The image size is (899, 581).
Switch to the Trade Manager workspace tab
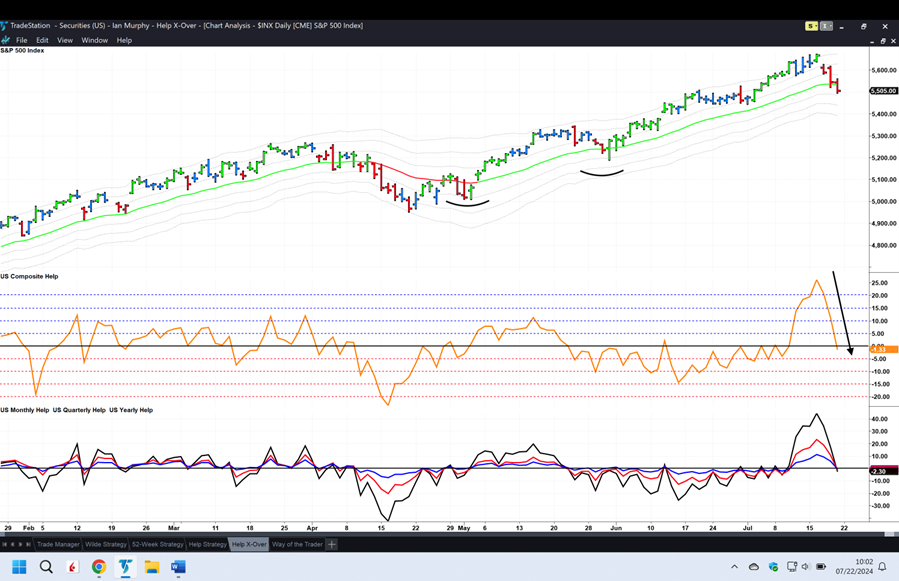[x=58, y=544]
